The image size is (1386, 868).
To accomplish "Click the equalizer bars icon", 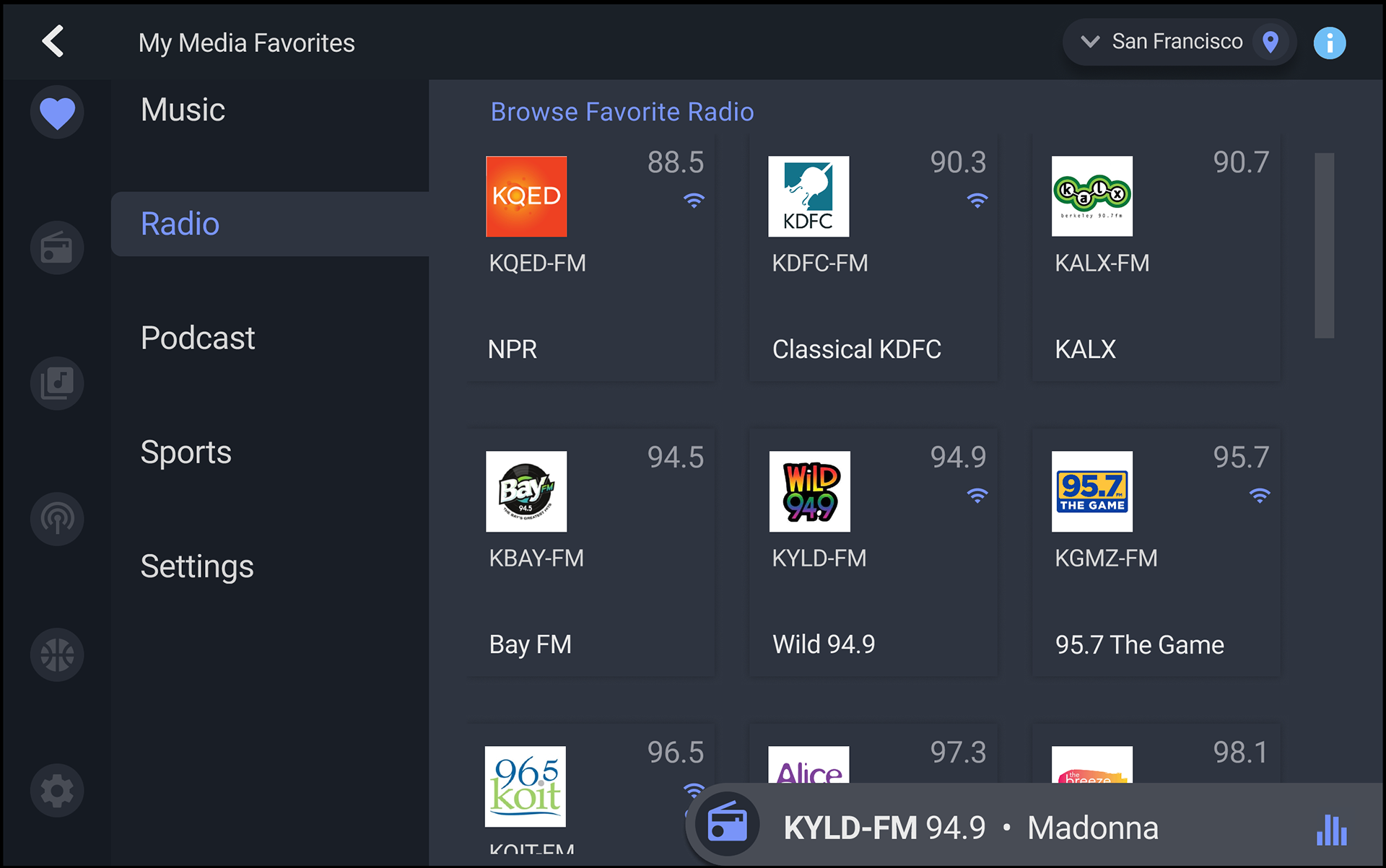I will (1331, 830).
